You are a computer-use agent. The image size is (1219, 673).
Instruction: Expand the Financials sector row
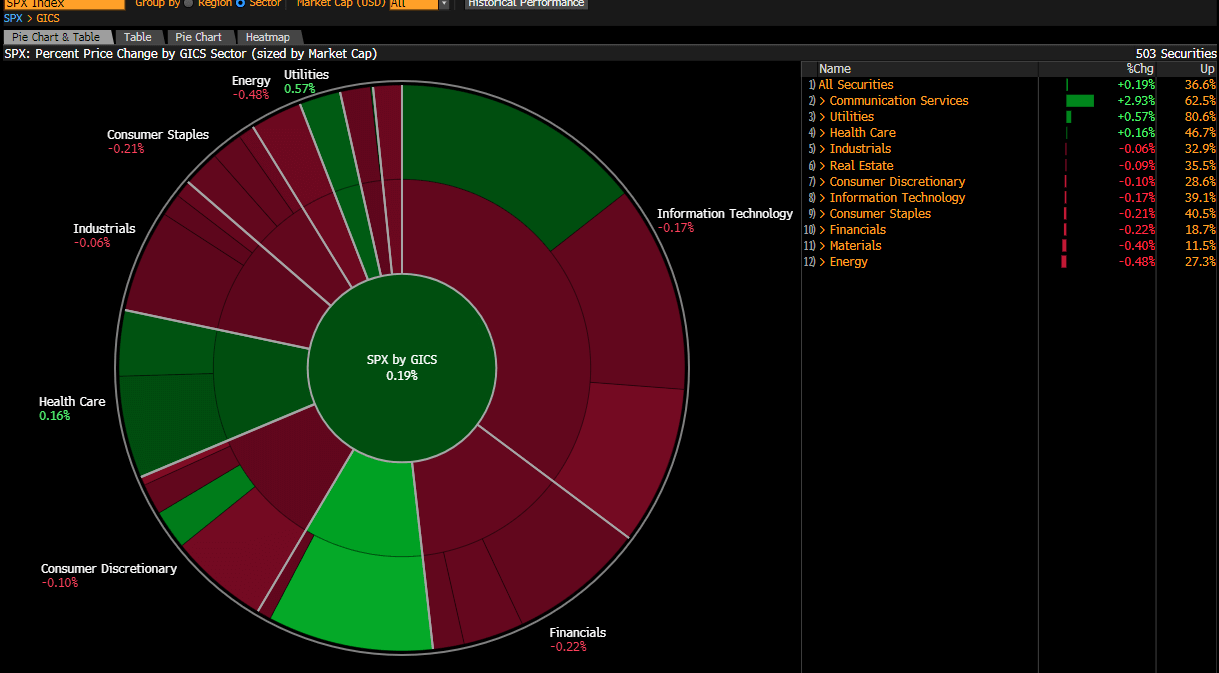click(x=820, y=229)
